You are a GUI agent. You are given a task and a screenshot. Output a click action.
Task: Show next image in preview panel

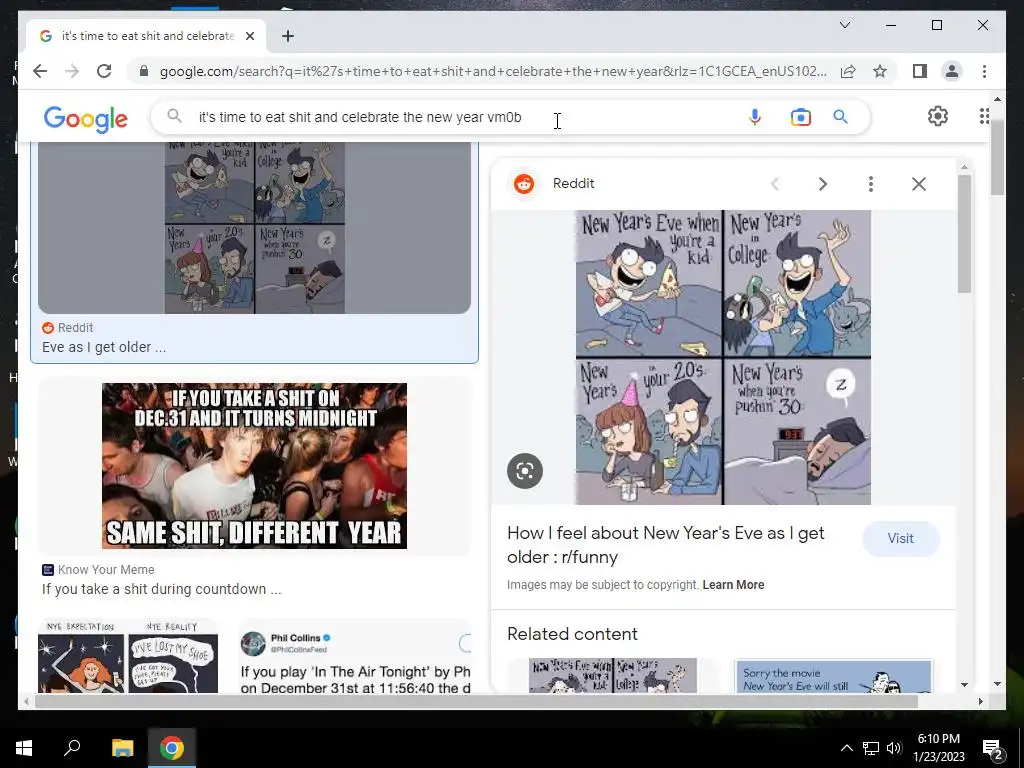click(x=823, y=184)
